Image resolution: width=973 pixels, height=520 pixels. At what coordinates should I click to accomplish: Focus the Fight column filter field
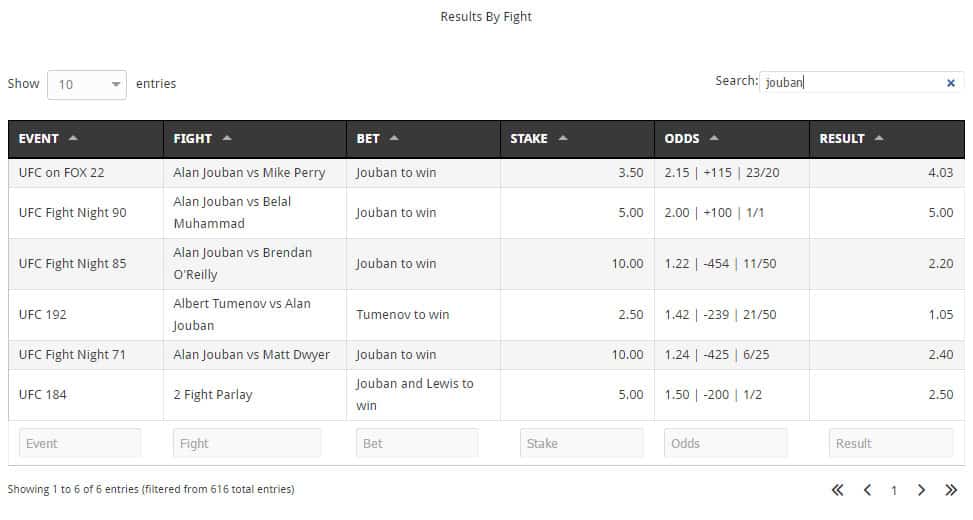point(247,443)
